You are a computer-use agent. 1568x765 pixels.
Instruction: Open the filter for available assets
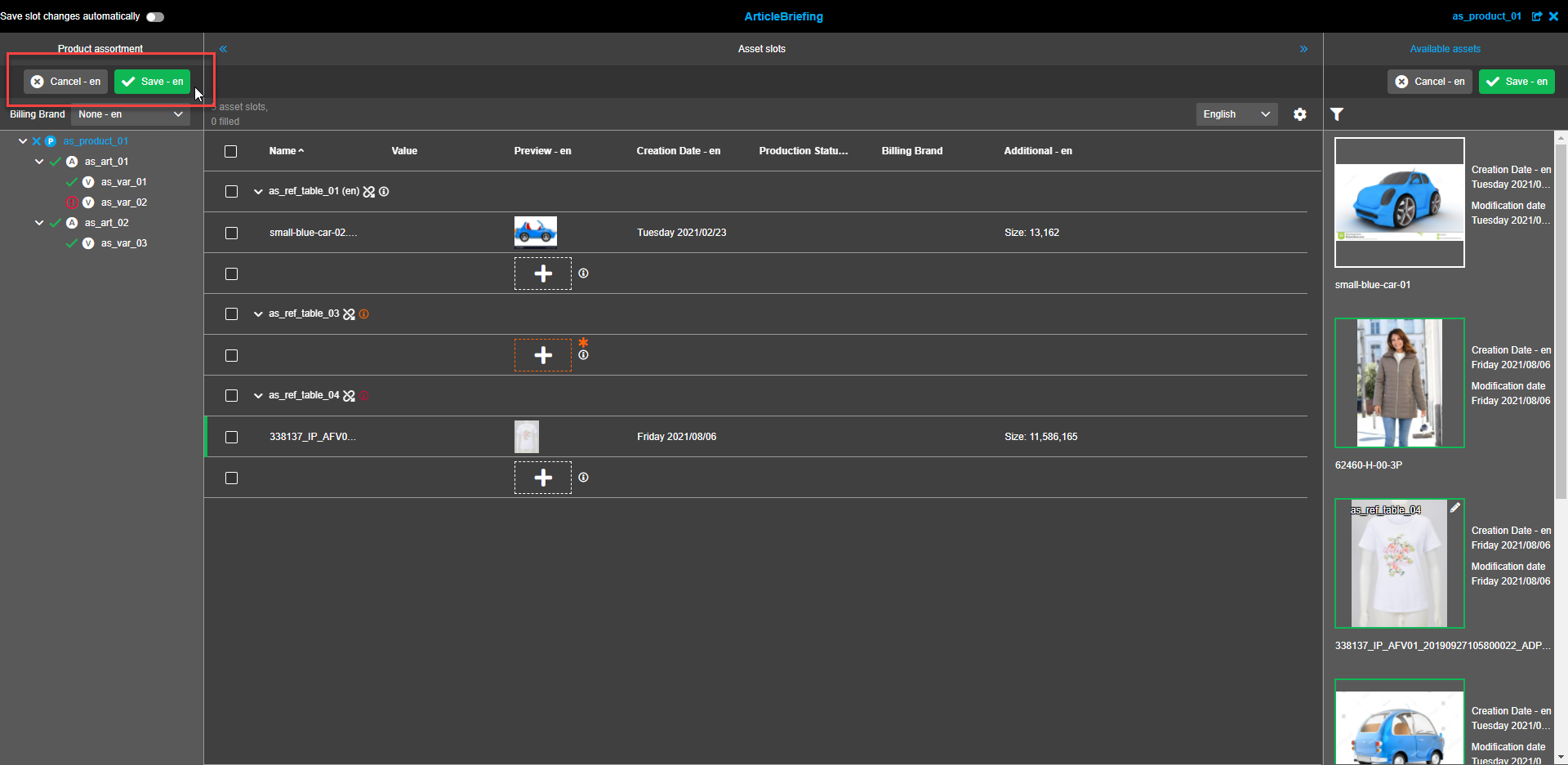tap(1337, 114)
